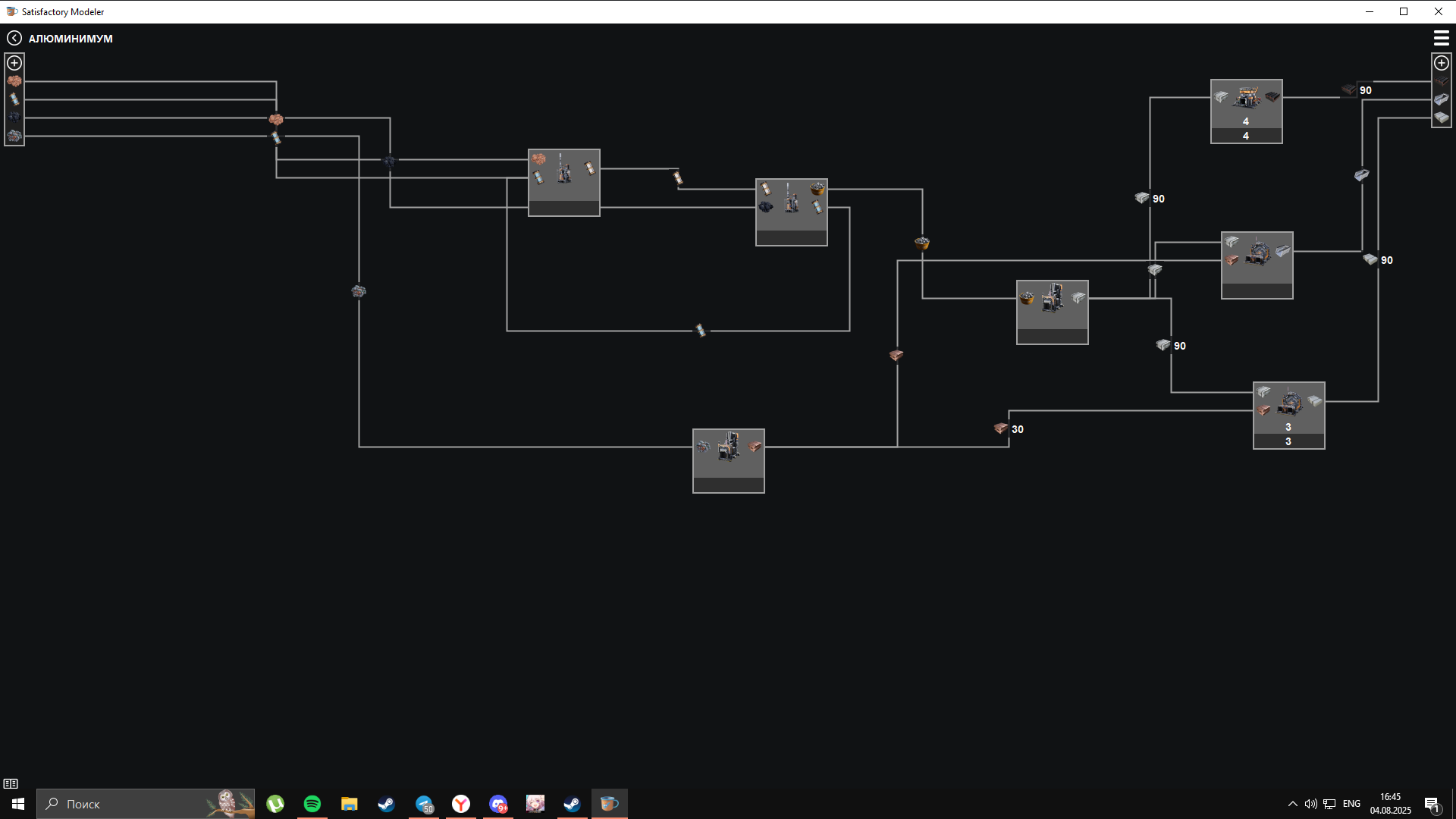Select the second refinery producing aluminum scrap
This screenshot has height=819, width=1456.
coord(792,212)
